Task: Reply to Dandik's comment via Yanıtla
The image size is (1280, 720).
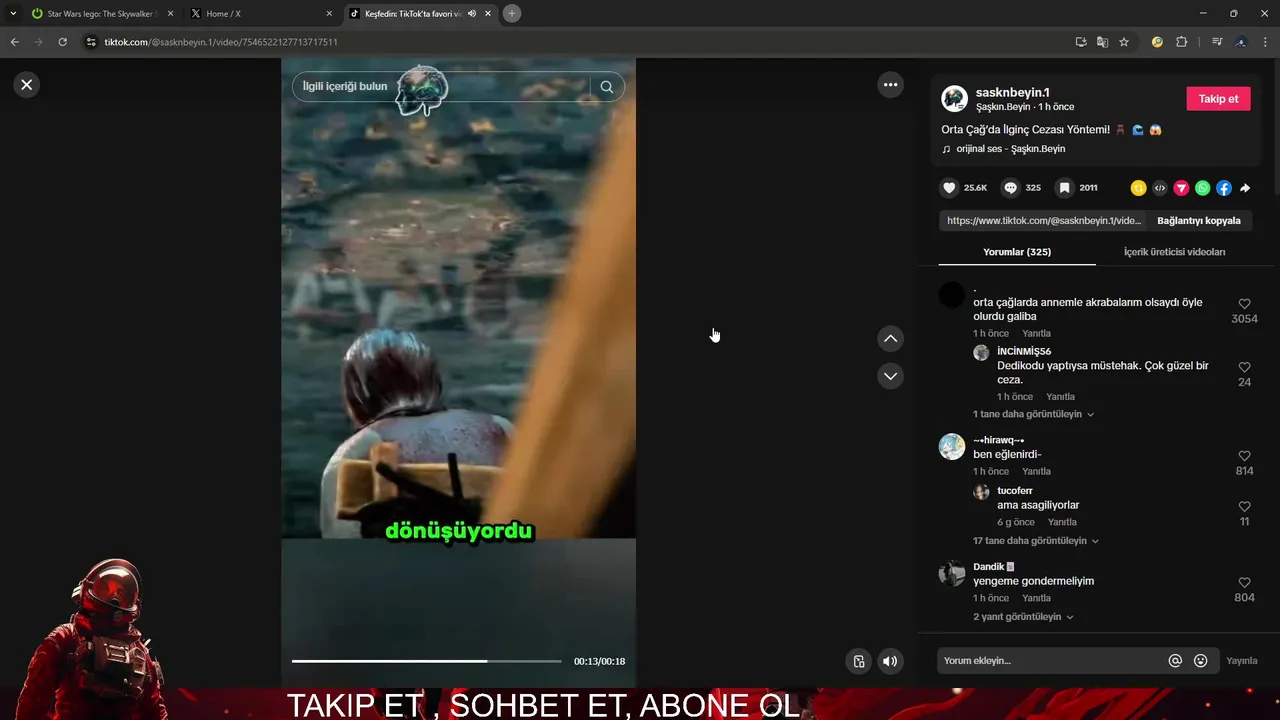Action: (x=1036, y=598)
